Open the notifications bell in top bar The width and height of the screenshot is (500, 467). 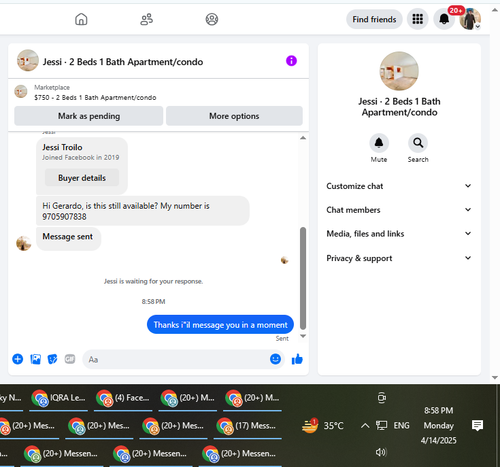(x=444, y=19)
